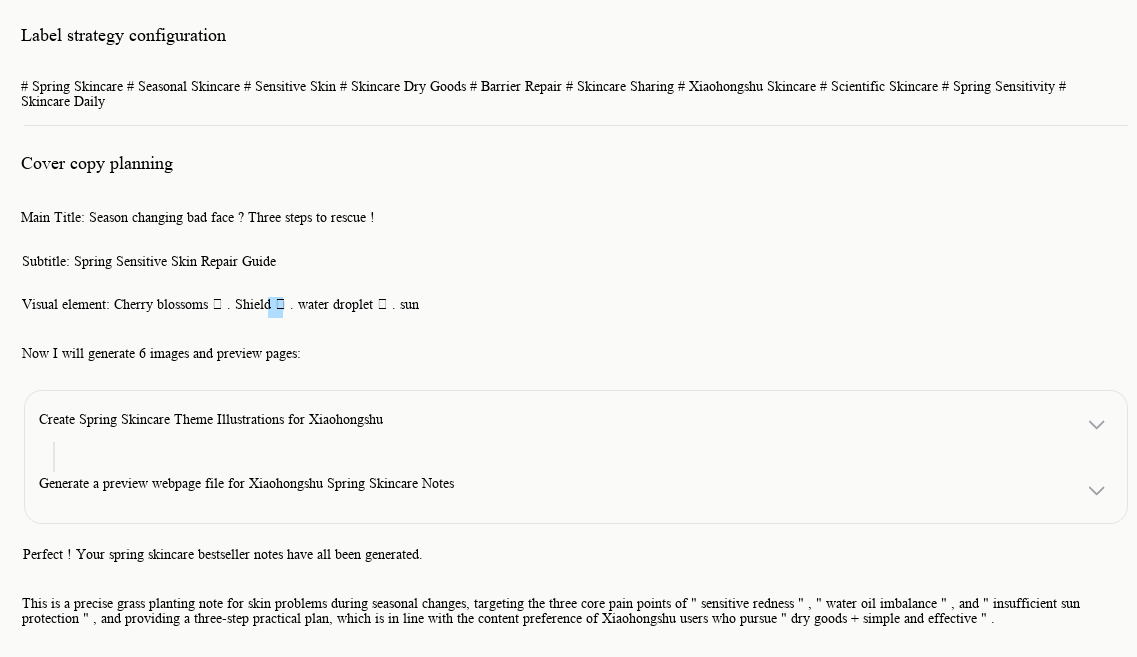Select the # Spring Skincare hashtag

(x=72, y=86)
